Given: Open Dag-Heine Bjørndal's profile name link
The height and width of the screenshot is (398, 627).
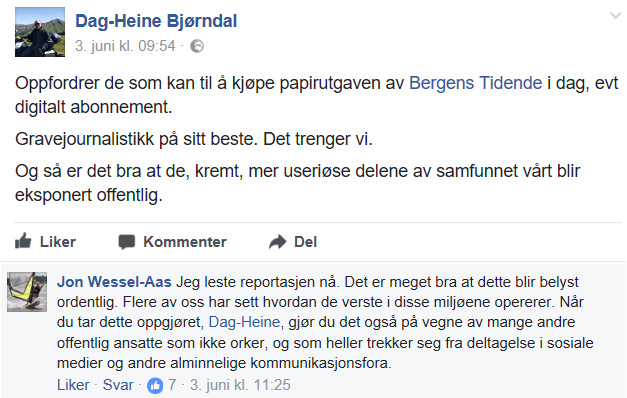Looking at the screenshot, I should (x=156, y=21).
